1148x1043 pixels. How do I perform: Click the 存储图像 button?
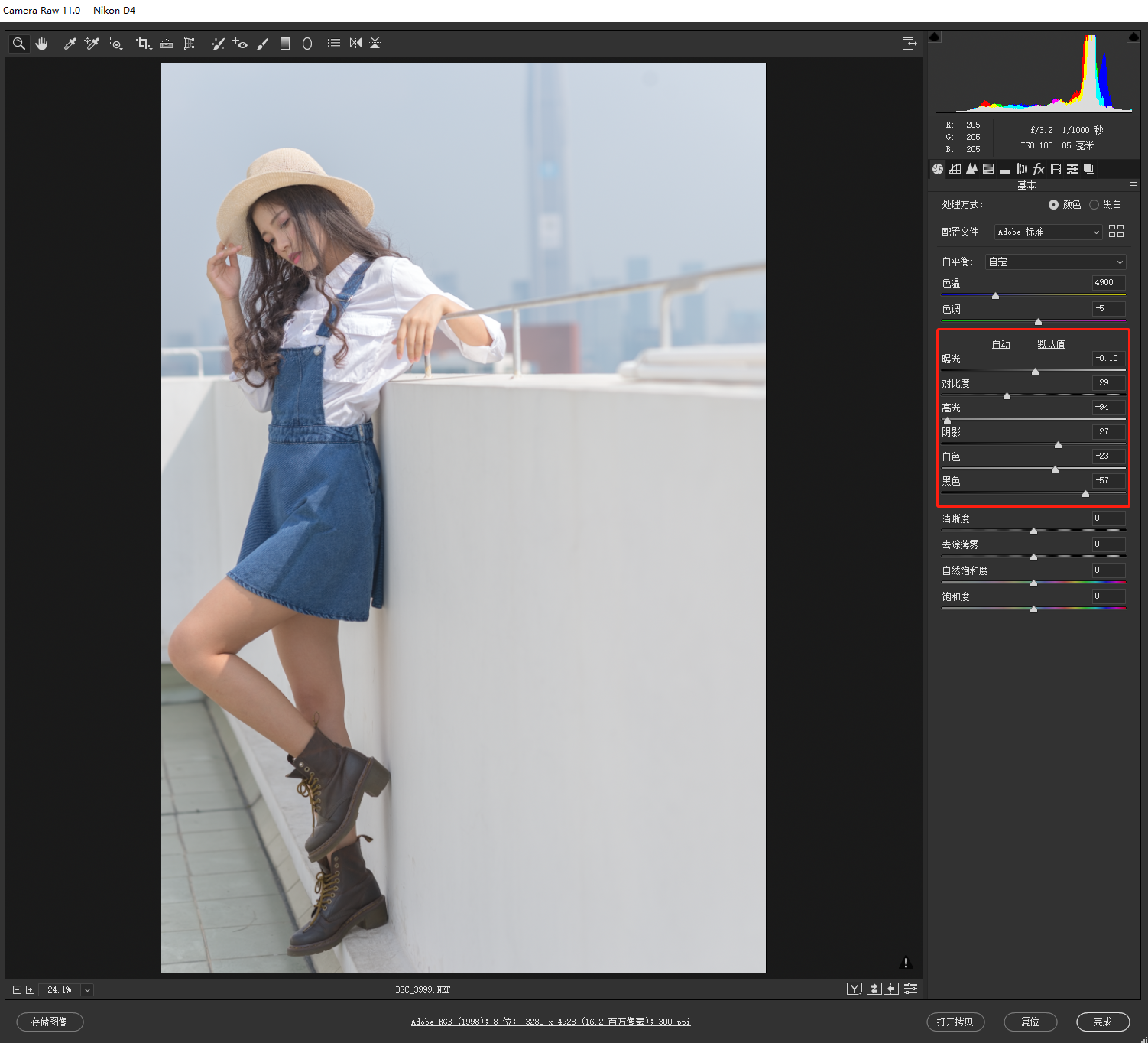coord(50,1022)
